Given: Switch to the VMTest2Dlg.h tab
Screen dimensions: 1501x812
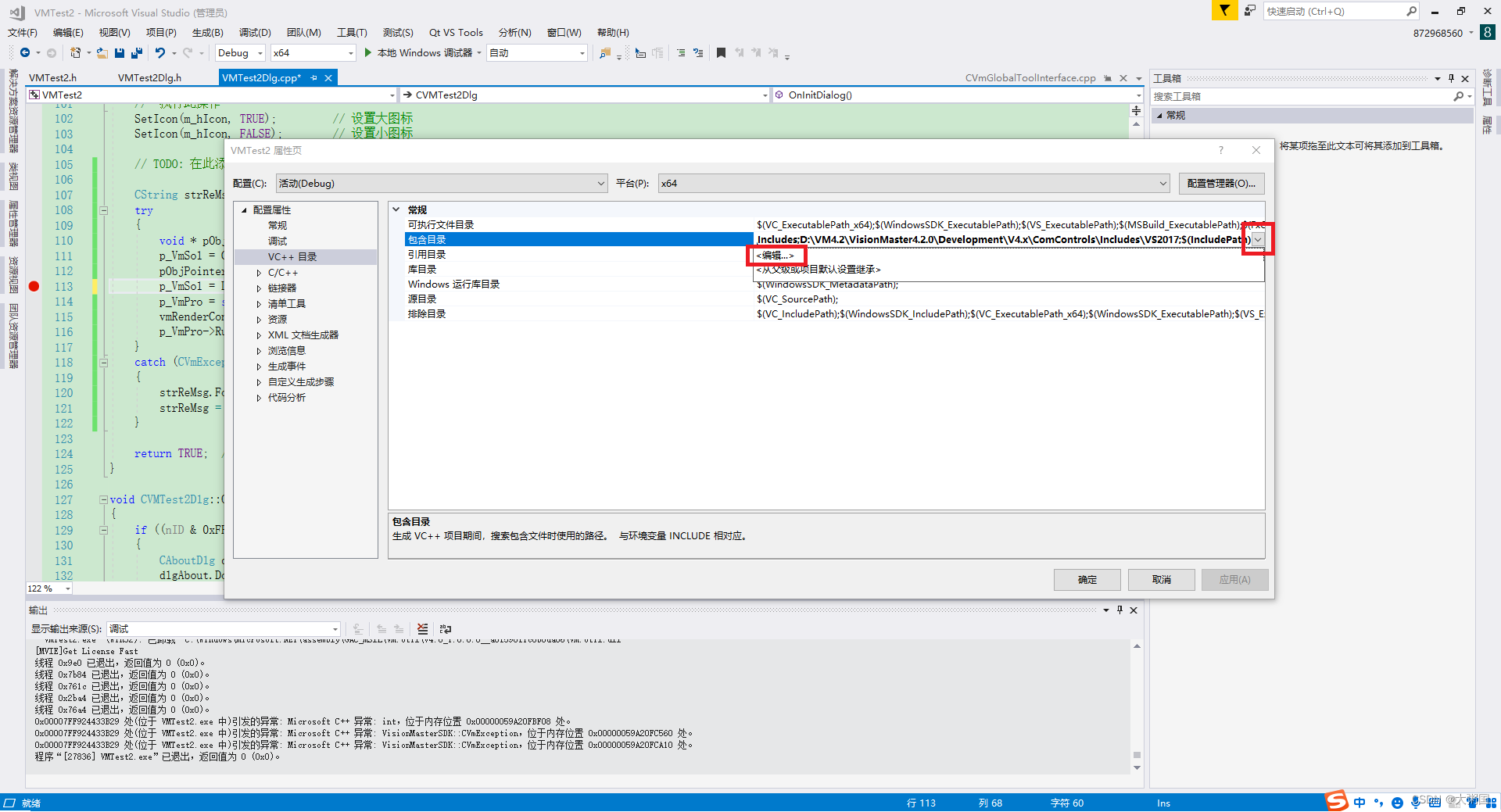Looking at the screenshot, I should coord(149,77).
